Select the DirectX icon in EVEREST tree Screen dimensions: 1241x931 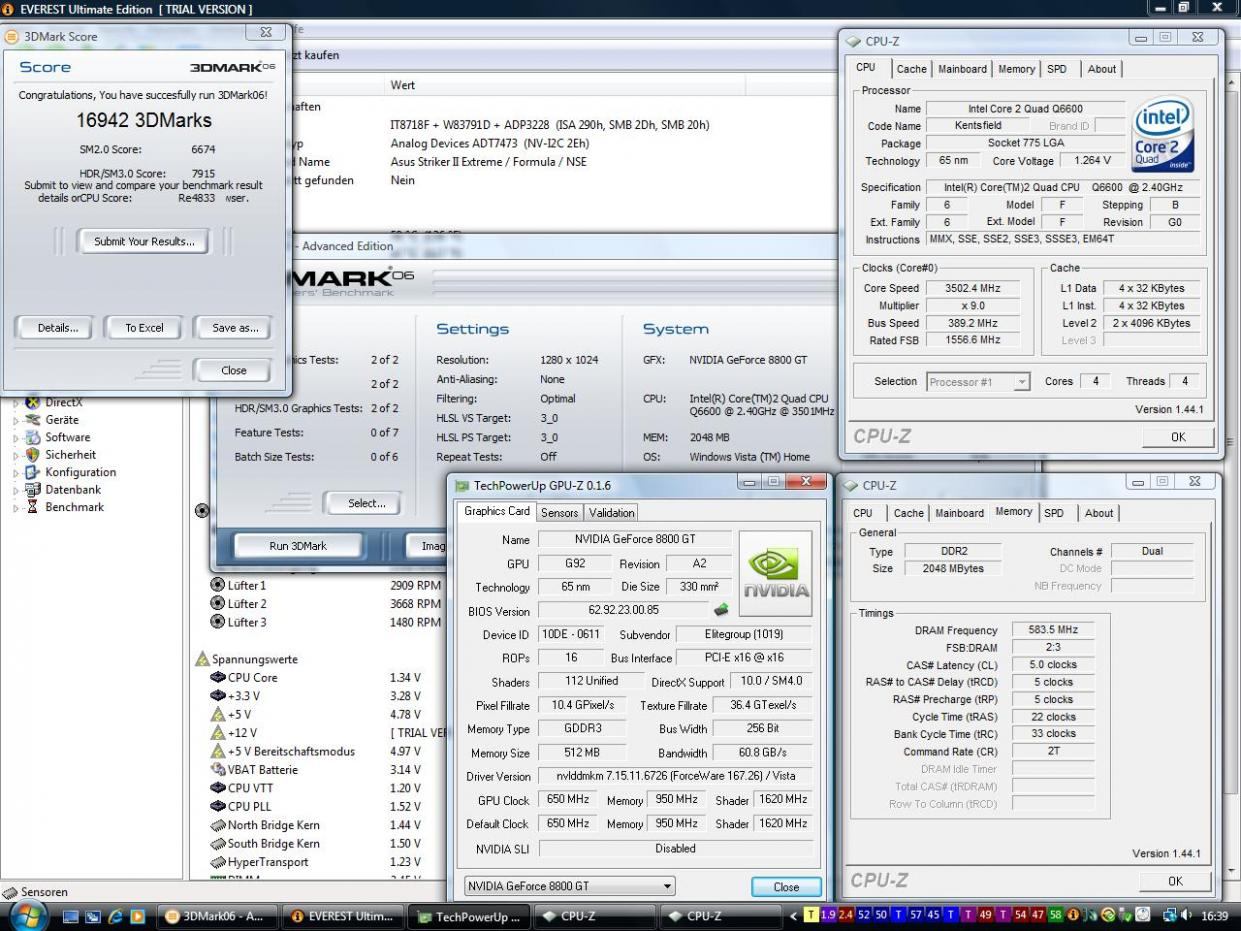pos(32,402)
